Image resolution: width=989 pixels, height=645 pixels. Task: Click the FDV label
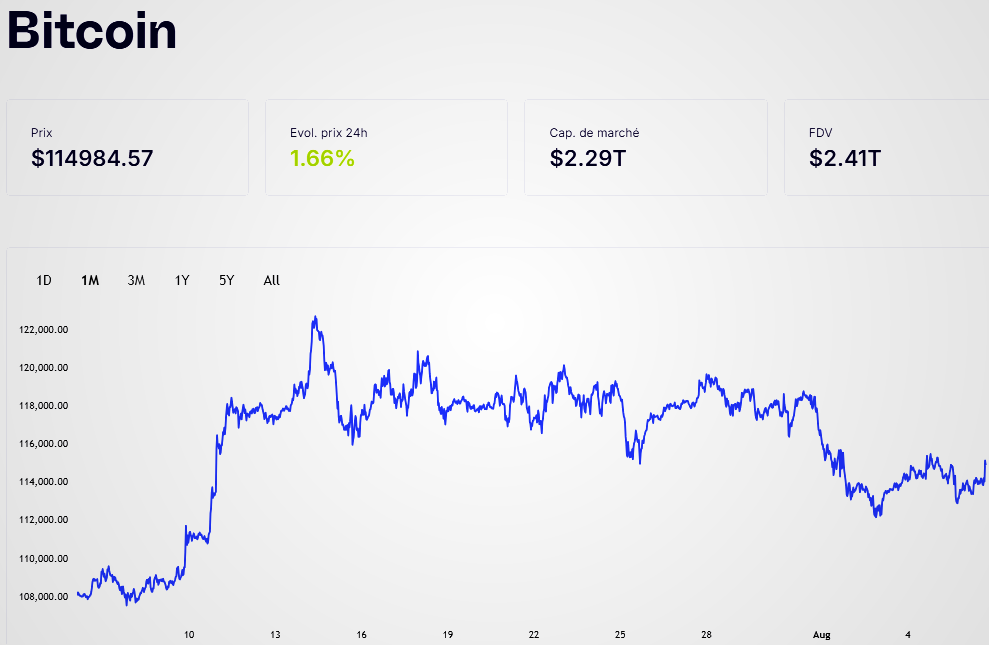[821, 133]
